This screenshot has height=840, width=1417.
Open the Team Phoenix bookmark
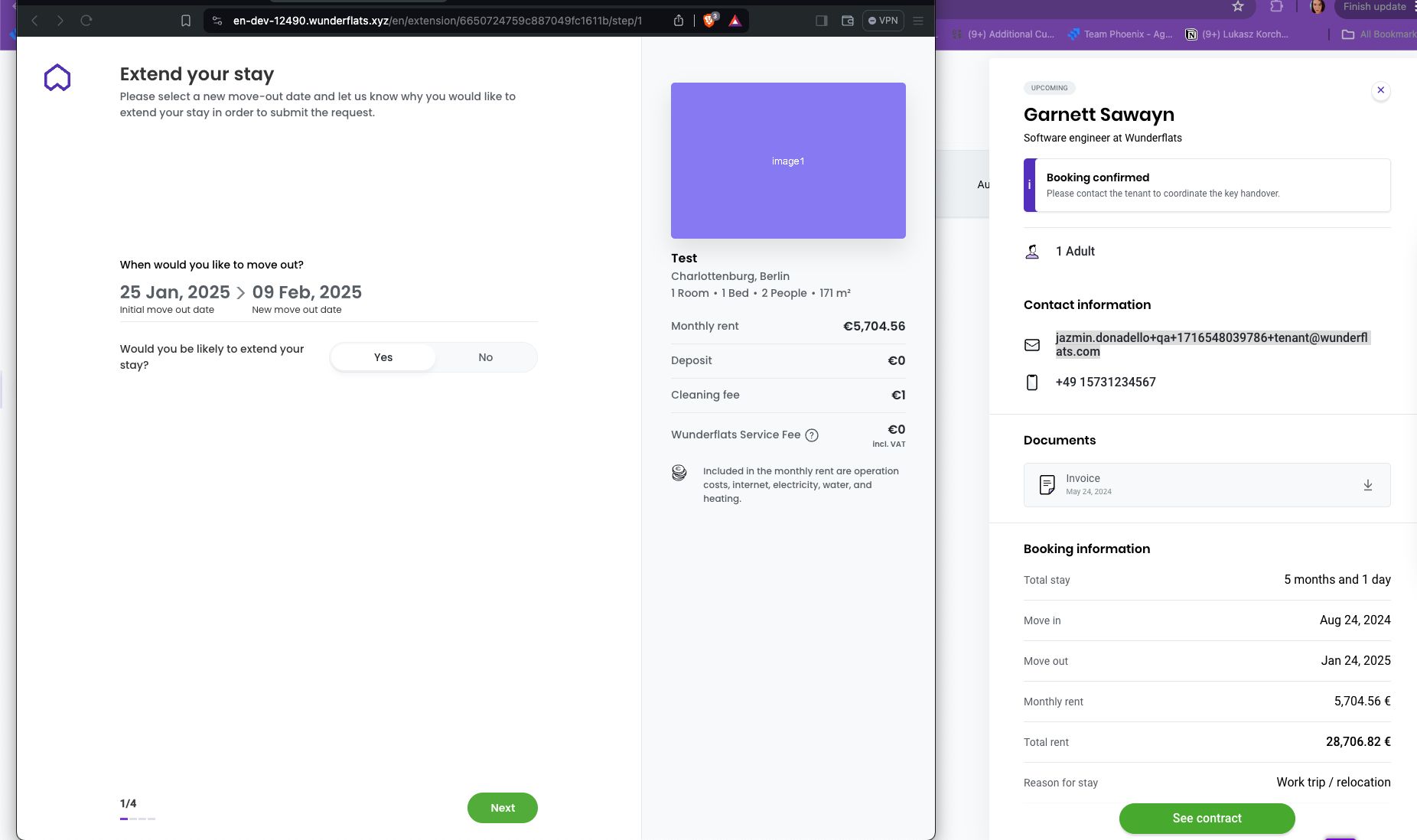(x=1119, y=34)
